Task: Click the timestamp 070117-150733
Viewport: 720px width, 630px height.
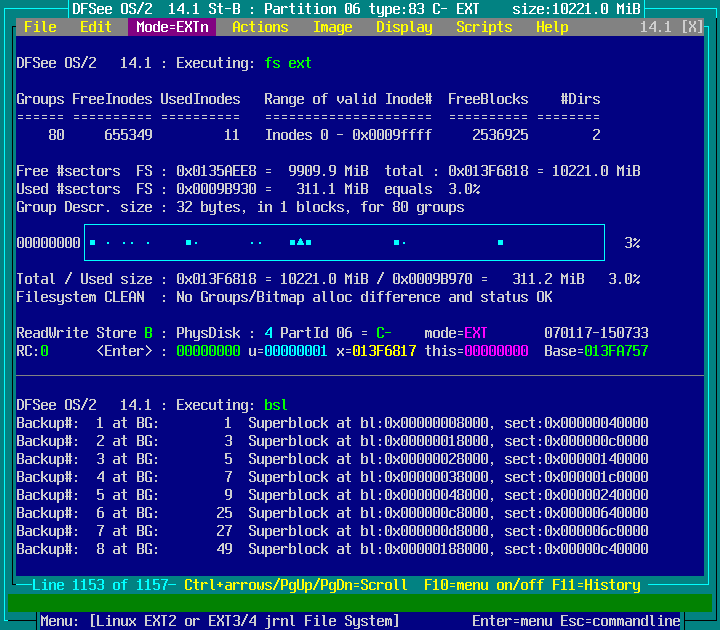Action: (596, 333)
